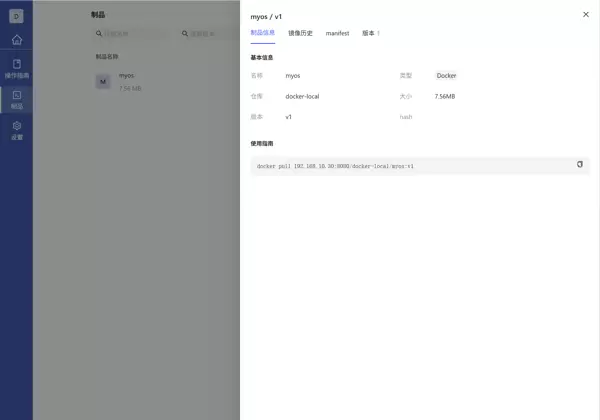
Task: Click the home icon in sidebar
Action: (x=16, y=40)
